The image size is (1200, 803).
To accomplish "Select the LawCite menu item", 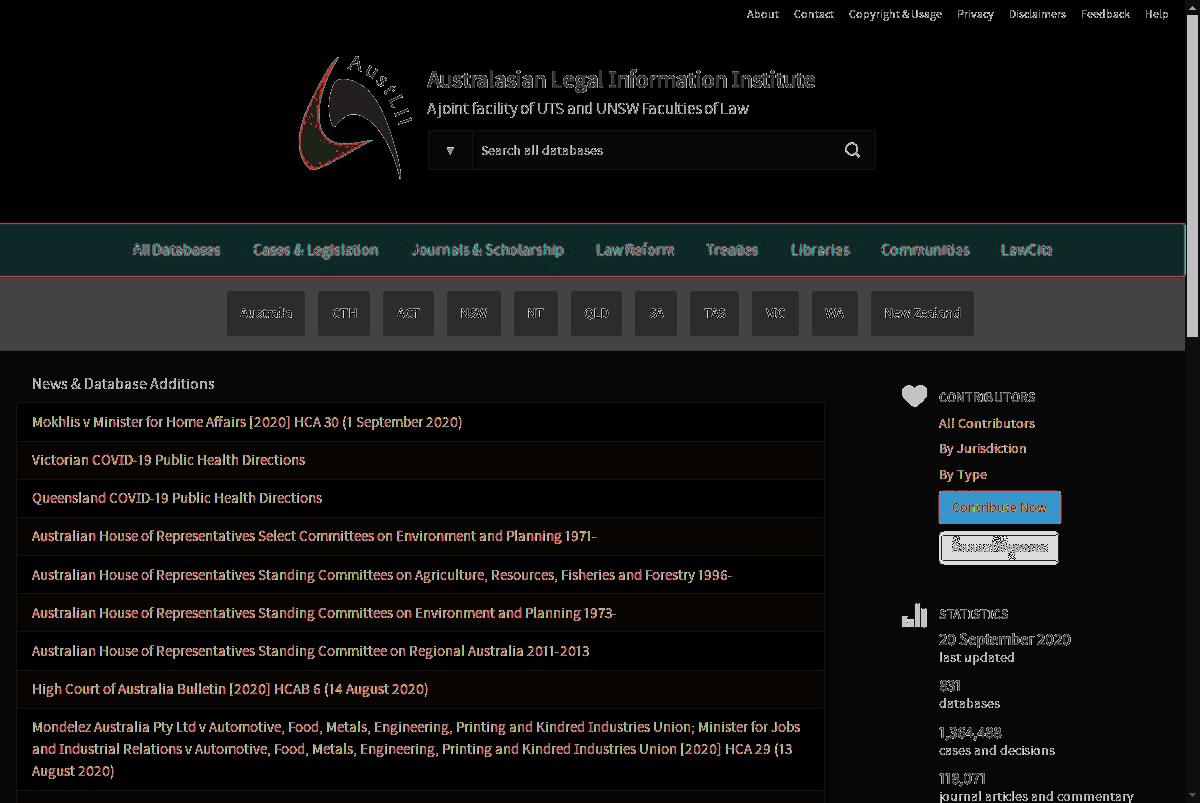I will coord(1026,250).
